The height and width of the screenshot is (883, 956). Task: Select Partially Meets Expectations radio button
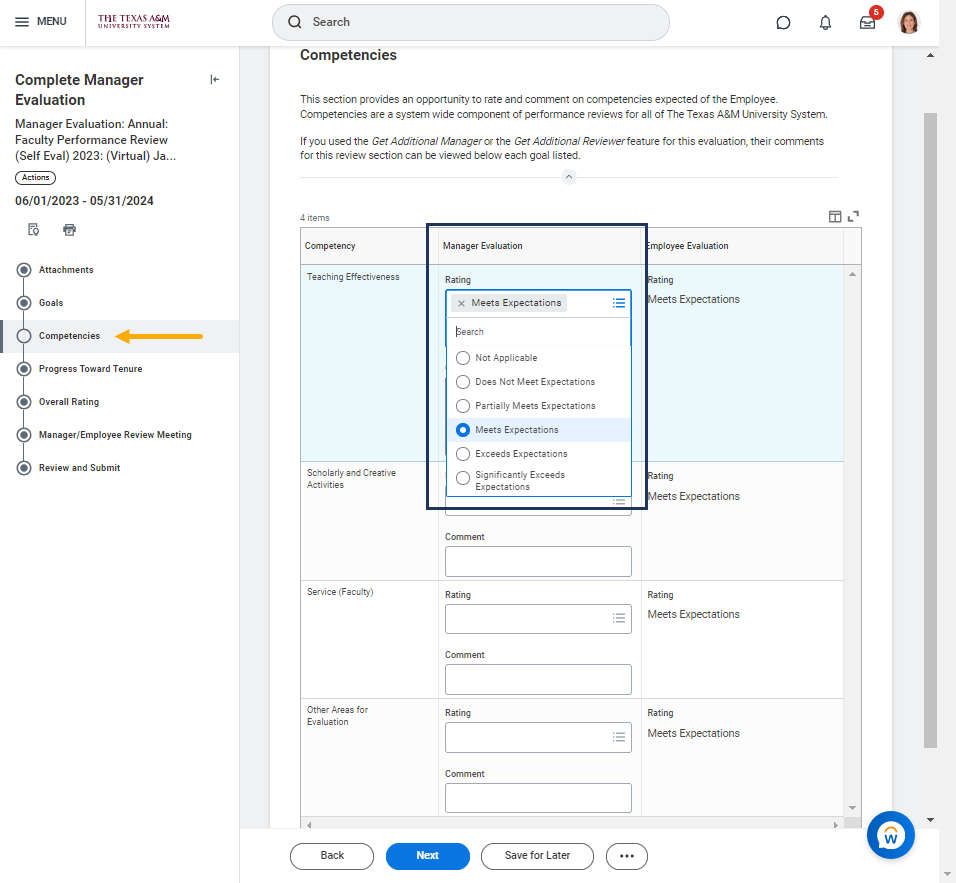click(x=463, y=406)
